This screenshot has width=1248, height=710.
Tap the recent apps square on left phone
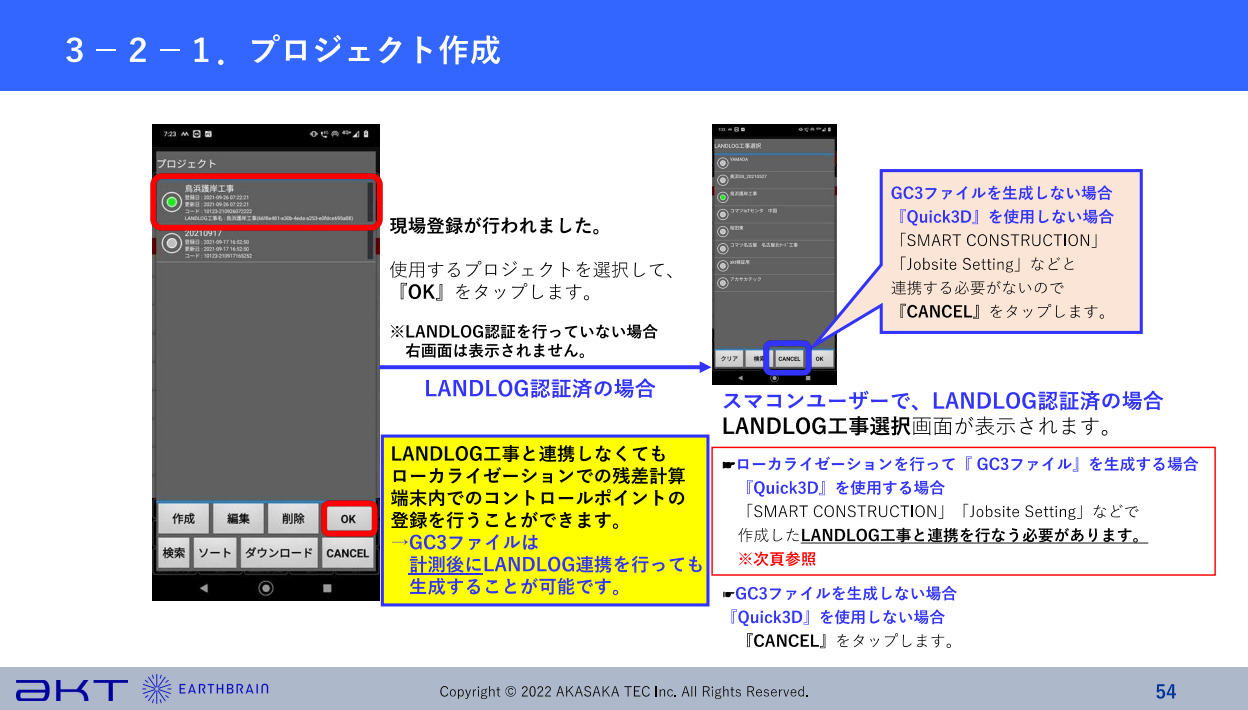327,587
